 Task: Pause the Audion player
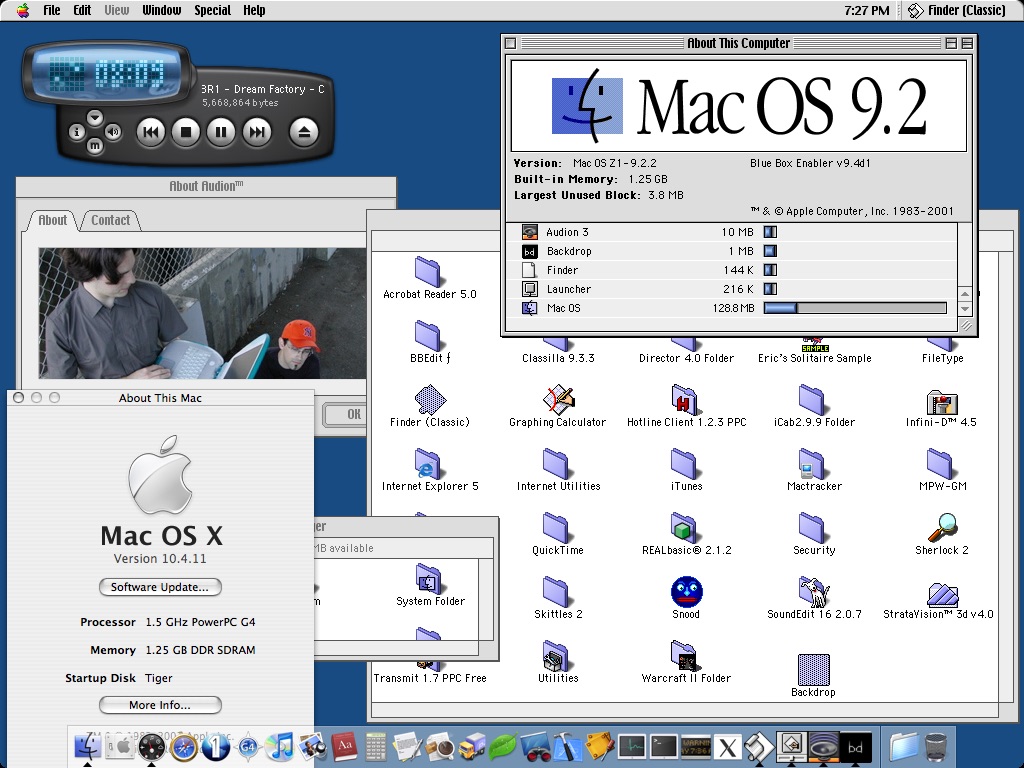(221, 133)
